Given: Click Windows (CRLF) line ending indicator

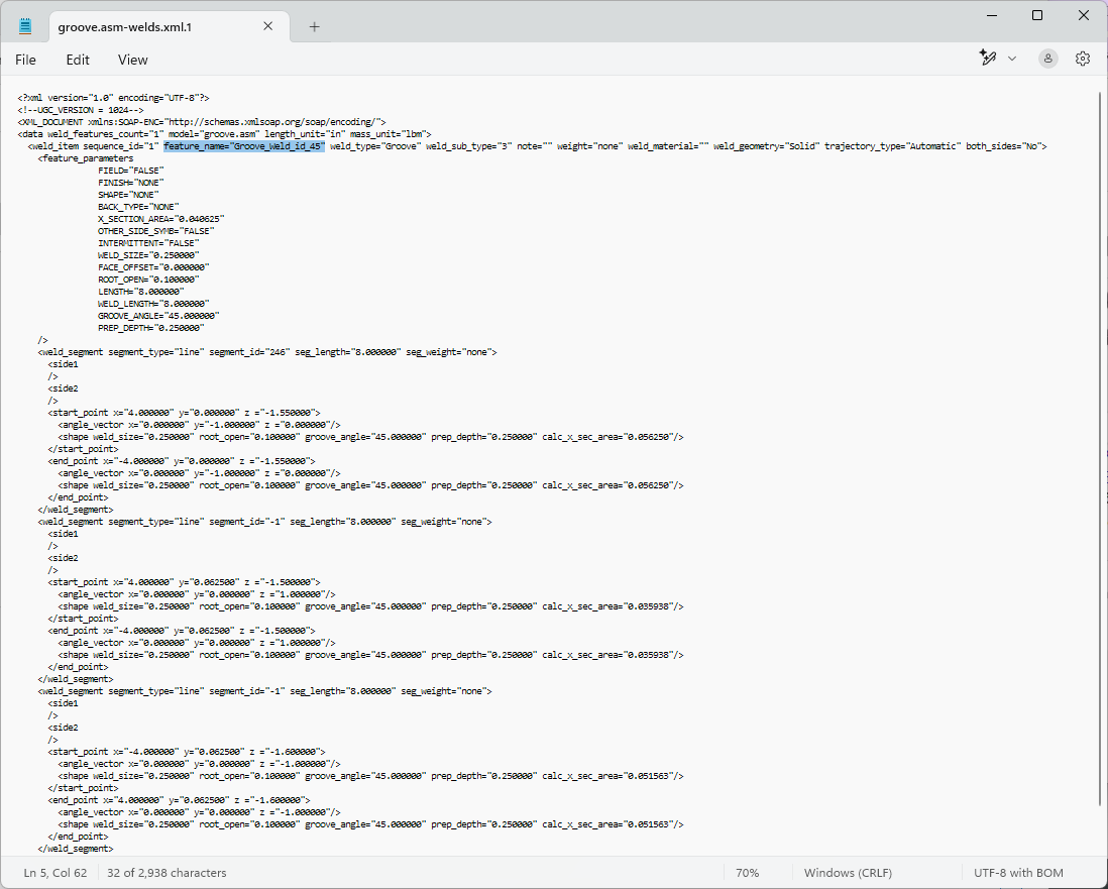Looking at the screenshot, I should (848, 873).
